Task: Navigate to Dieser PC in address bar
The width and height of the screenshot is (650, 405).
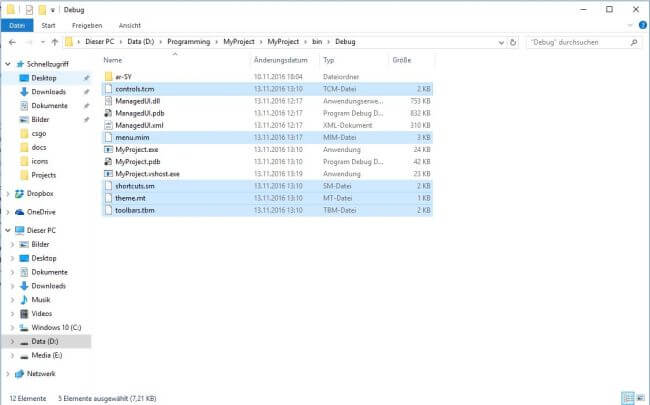Action: tap(99, 42)
